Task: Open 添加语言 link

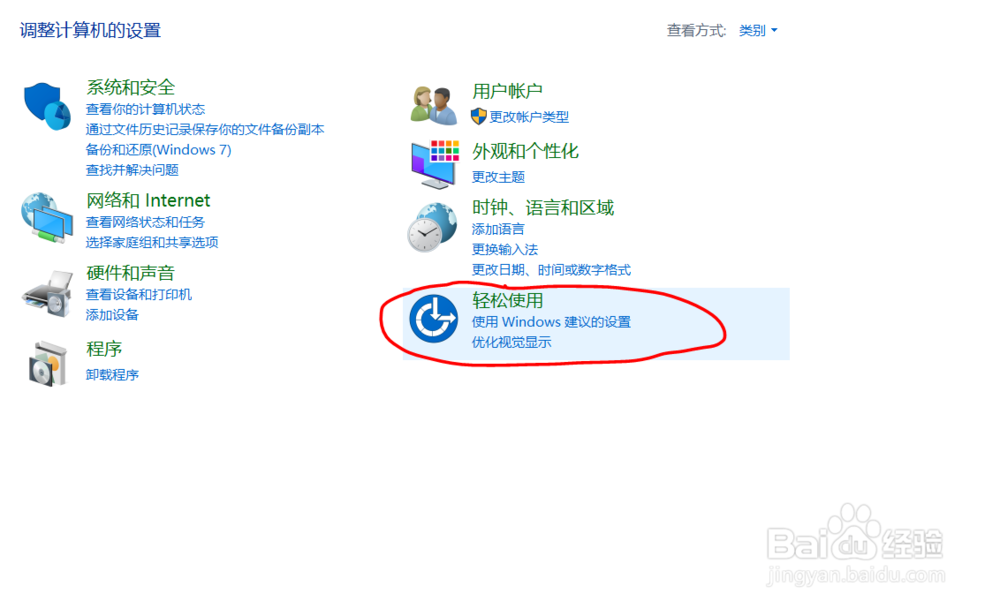Action: click(x=498, y=229)
